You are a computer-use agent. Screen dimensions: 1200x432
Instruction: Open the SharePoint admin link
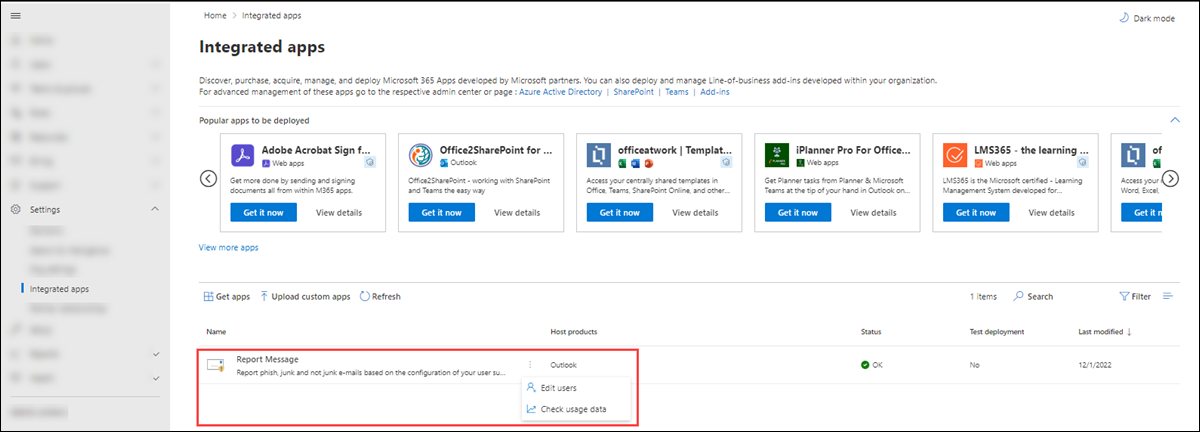633,91
